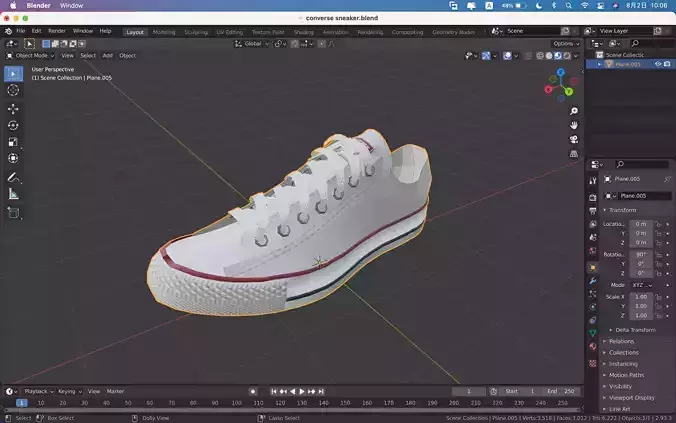The width and height of the screenshot is (676, 423).
Task: Open the rotation Mode XYZ dropdown
Action: 642,285
